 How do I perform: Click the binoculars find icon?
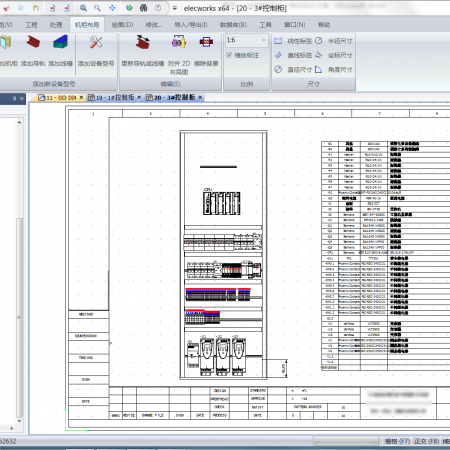144,8
